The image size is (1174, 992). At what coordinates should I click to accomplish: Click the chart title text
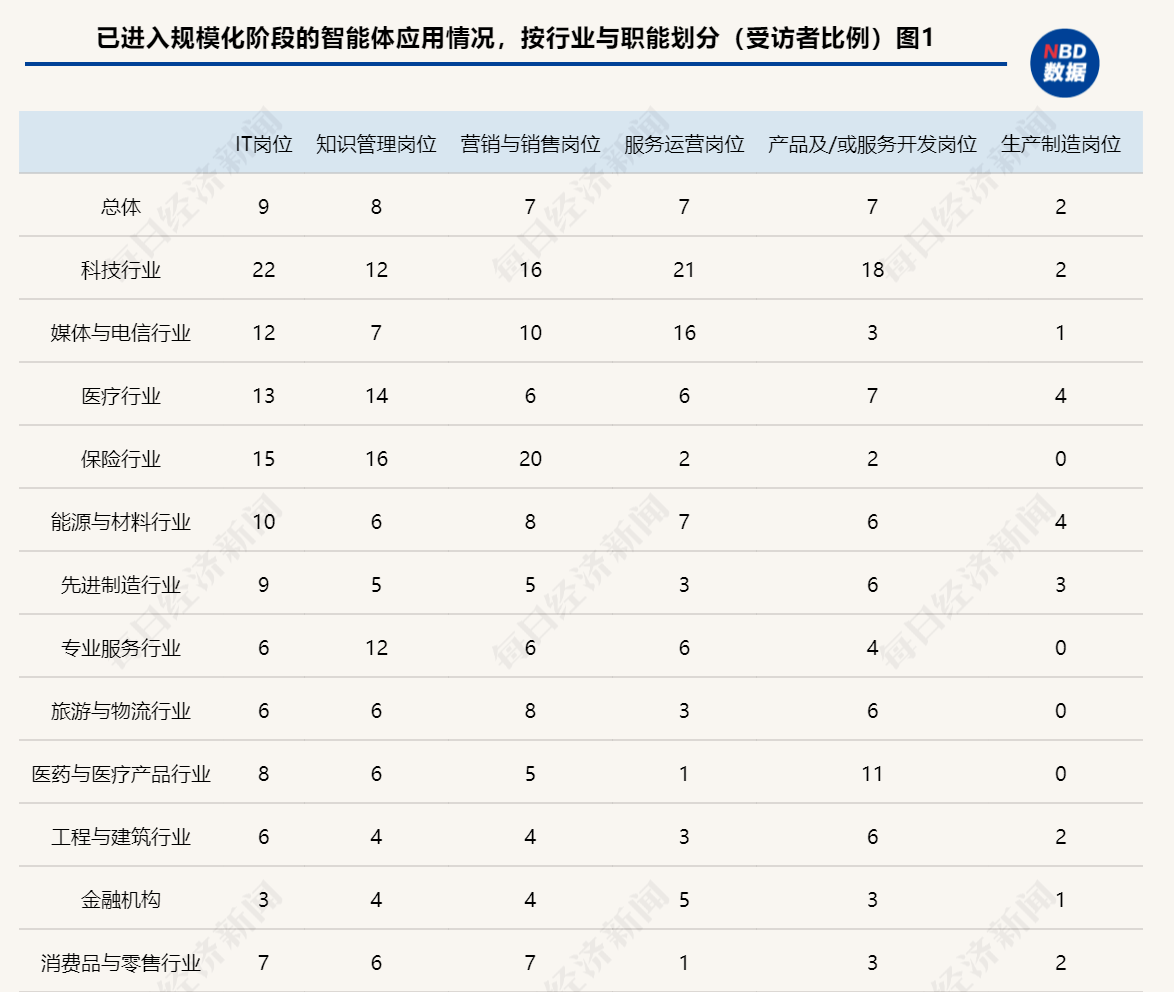514,39
